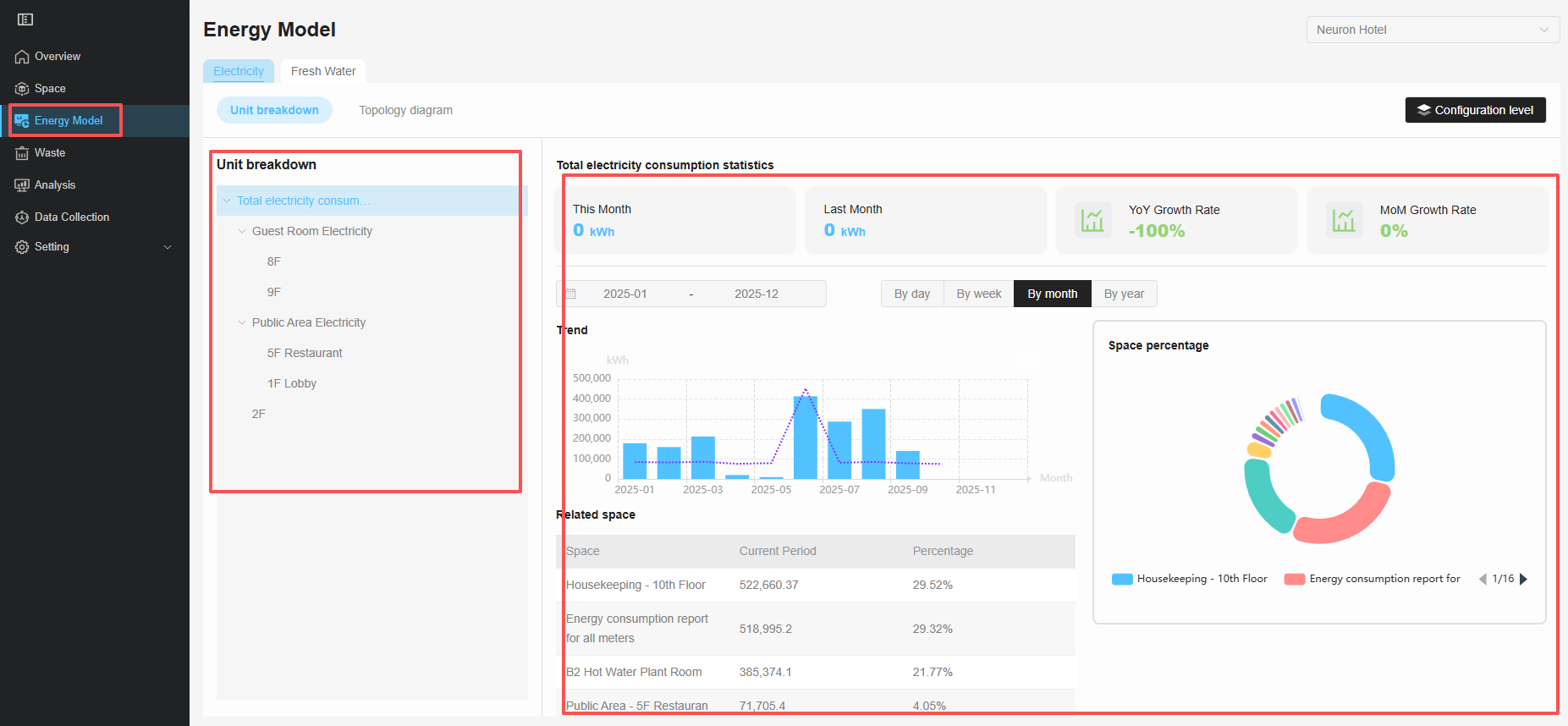Switch trend view to By day
The image size is (1568, 726).
[x=911, y=294]
